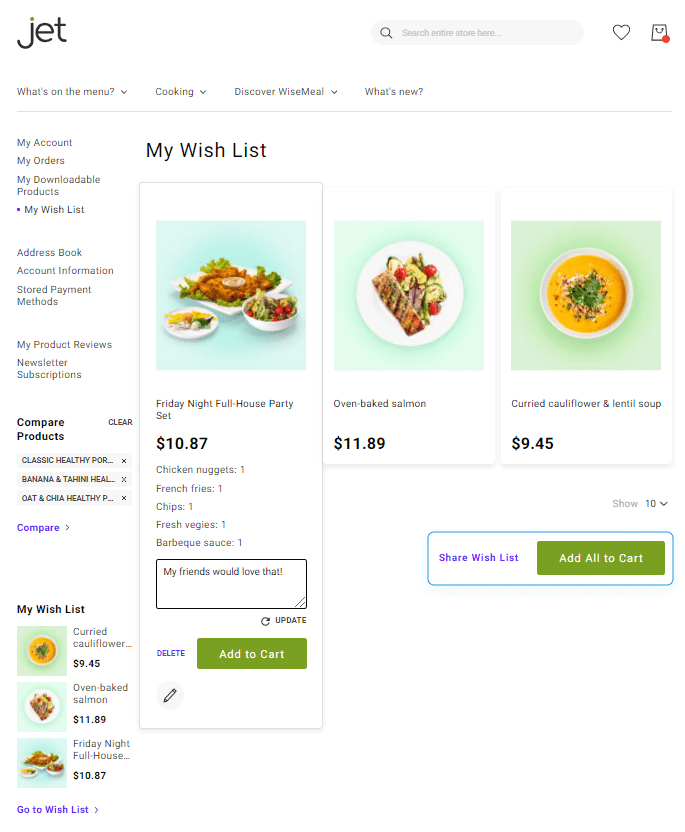This screenshot has width=685, height=832.
Task: Expand the Cooking menu
Action: coord(180,92)
